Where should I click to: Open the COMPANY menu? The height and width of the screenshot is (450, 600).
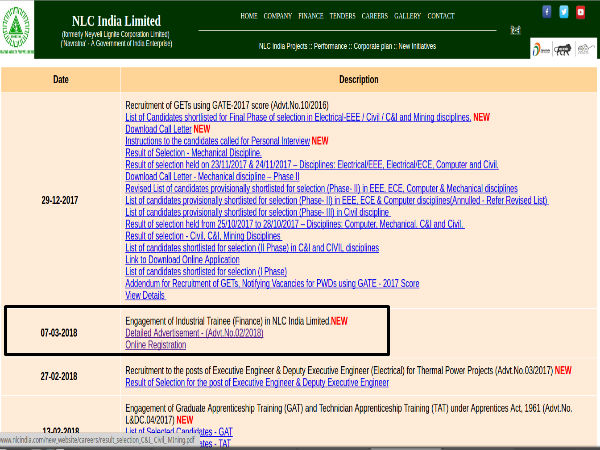click(277, 16)
